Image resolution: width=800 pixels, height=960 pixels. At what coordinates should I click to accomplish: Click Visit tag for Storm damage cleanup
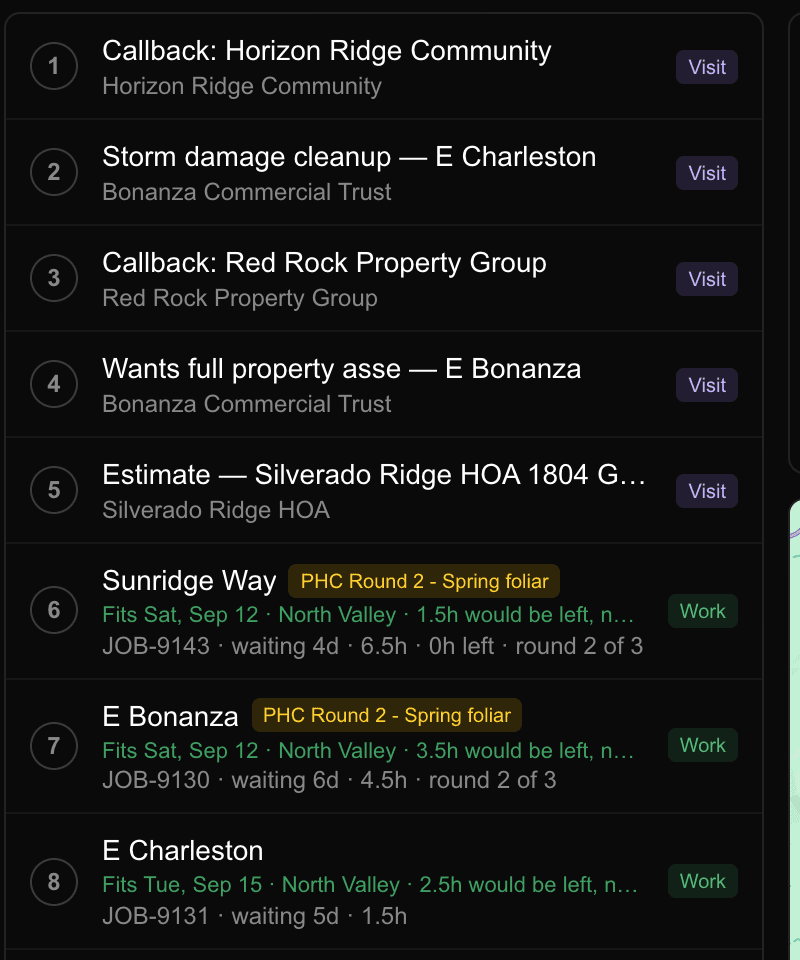coord(706,173)
